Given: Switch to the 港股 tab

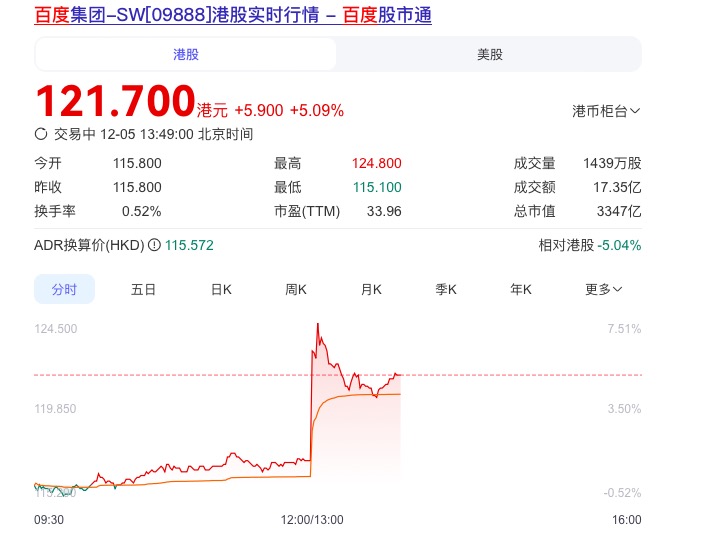Looking at the screenshot, I should (x=186, y=54).
